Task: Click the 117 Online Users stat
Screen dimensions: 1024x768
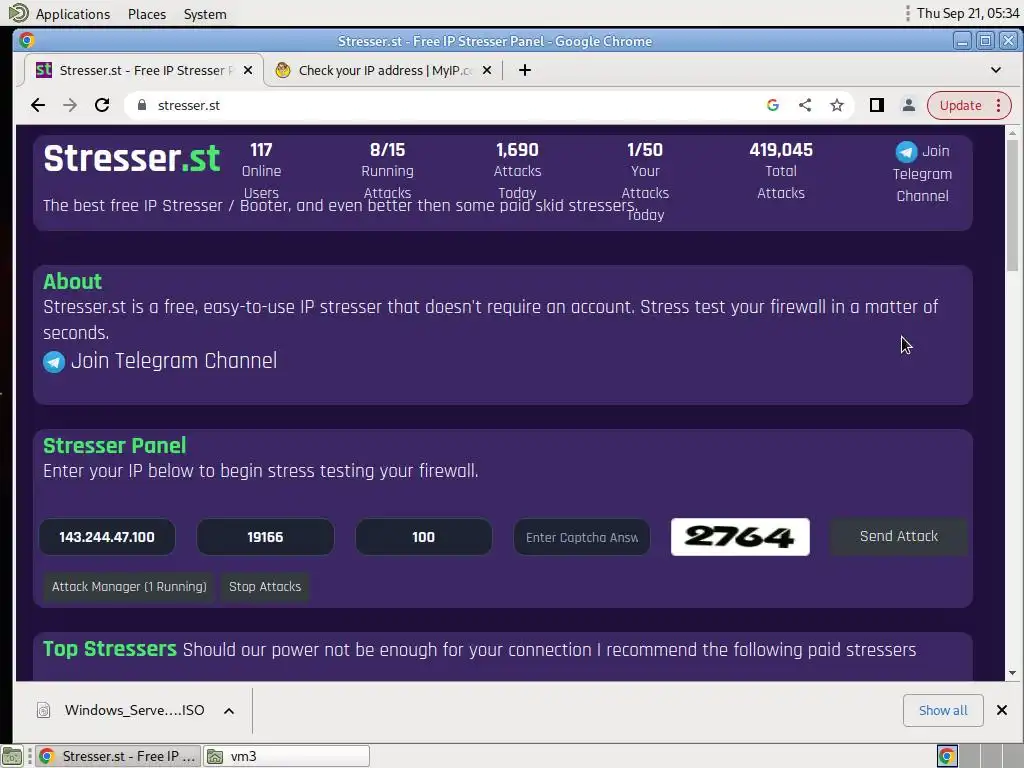Action: click(x=261, y=171)
